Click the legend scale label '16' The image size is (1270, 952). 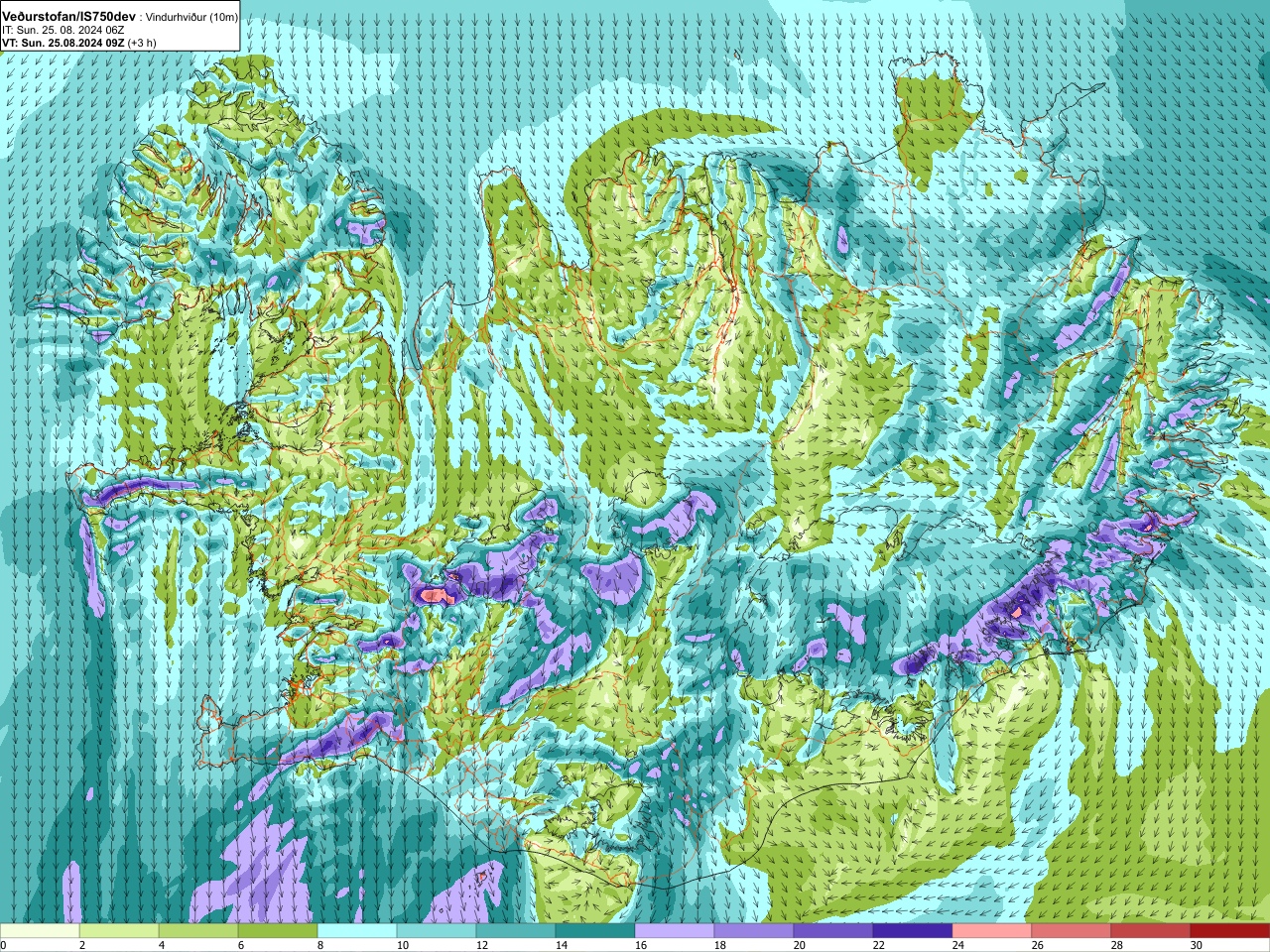[641, 945]
